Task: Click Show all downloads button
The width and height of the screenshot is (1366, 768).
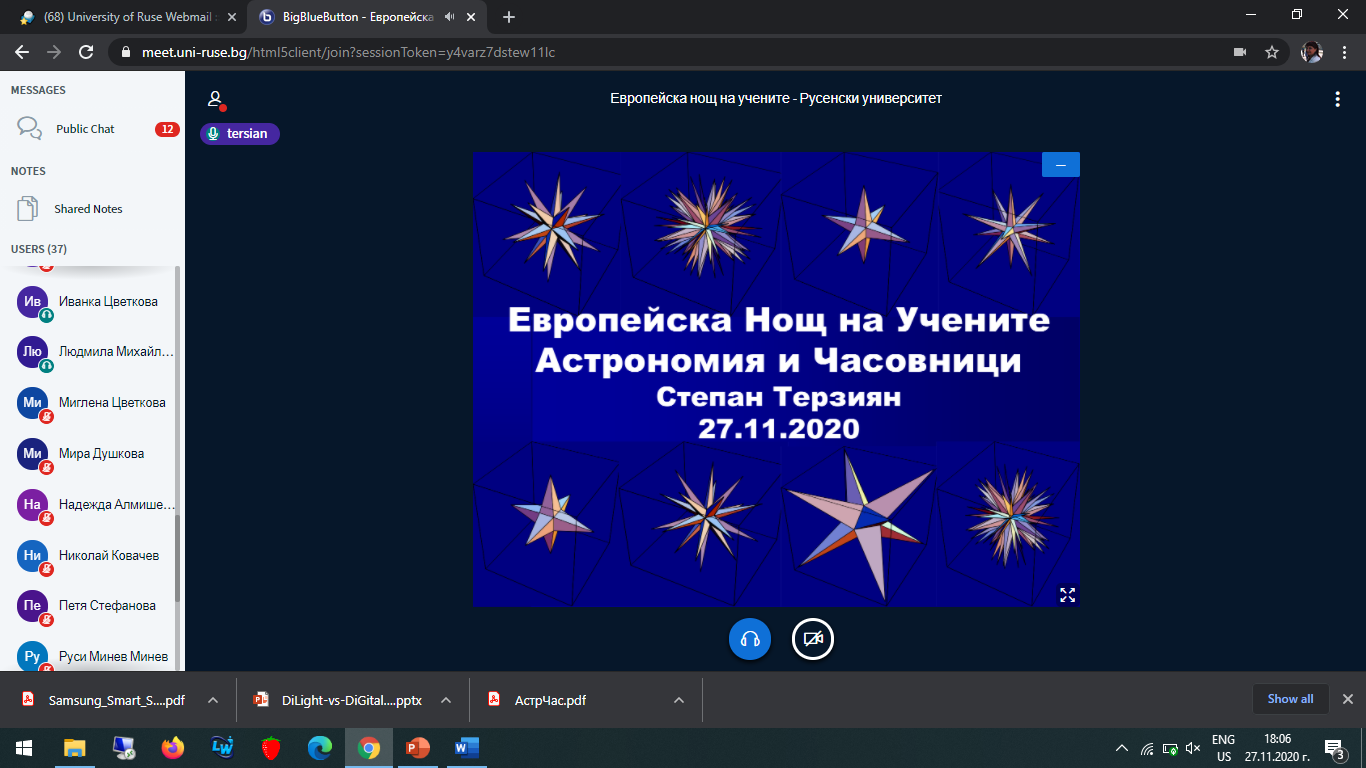Action: coord(1290,699)
